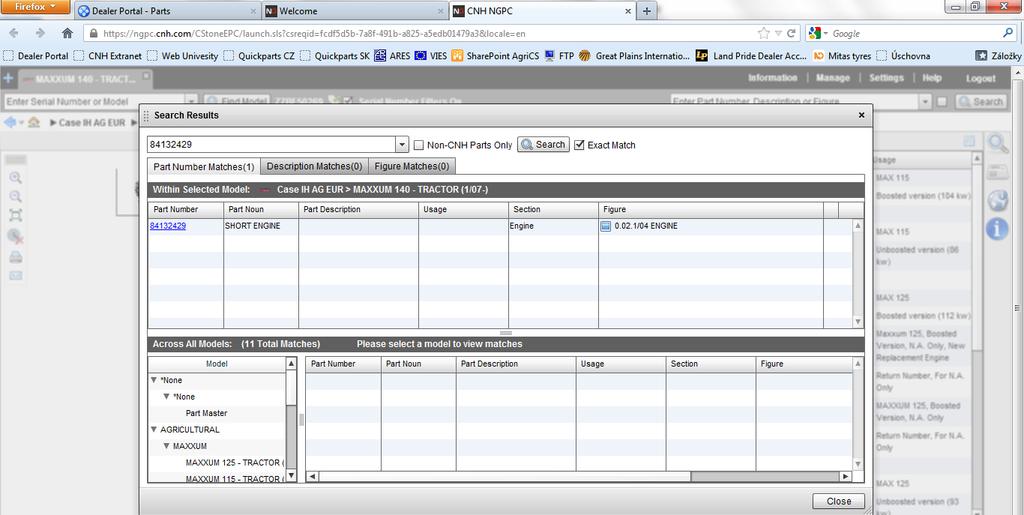Open the serial number or model dropdown arrow

(191, 101)
